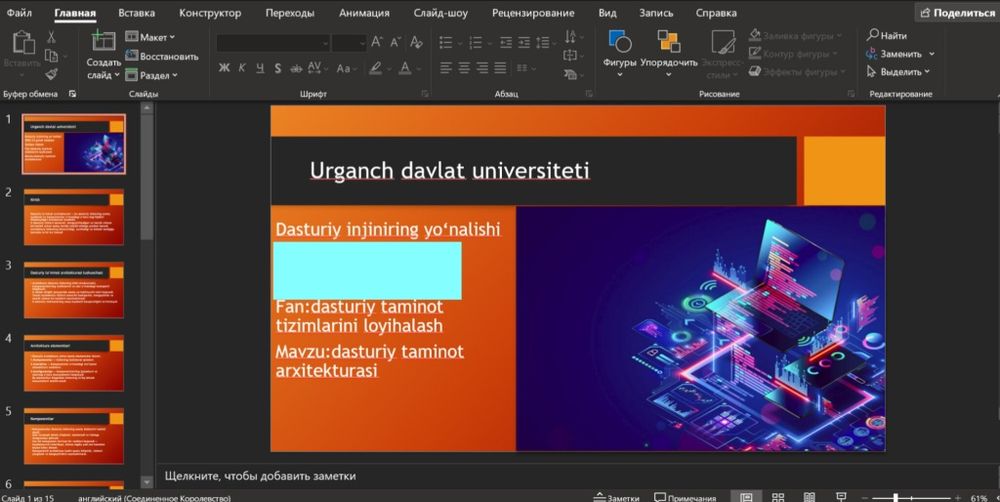Open the Фигуры shapes gallery
Image resolution: width=1000 pixels, height=502 pixels.
pos(620,54)
